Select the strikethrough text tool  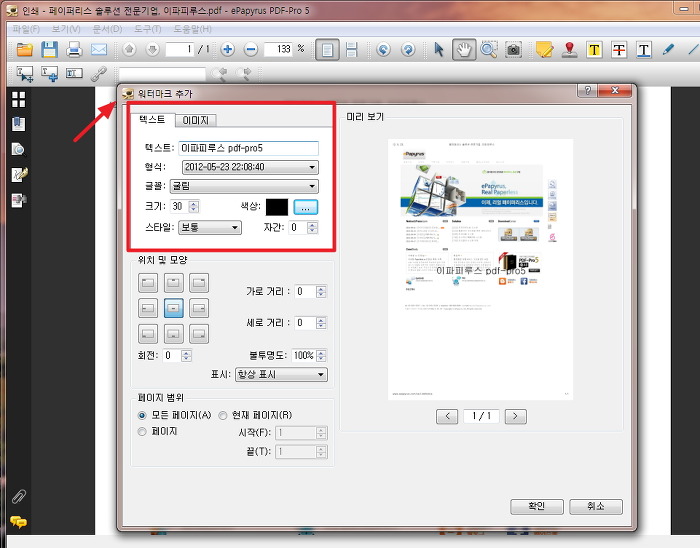[619, 50]
